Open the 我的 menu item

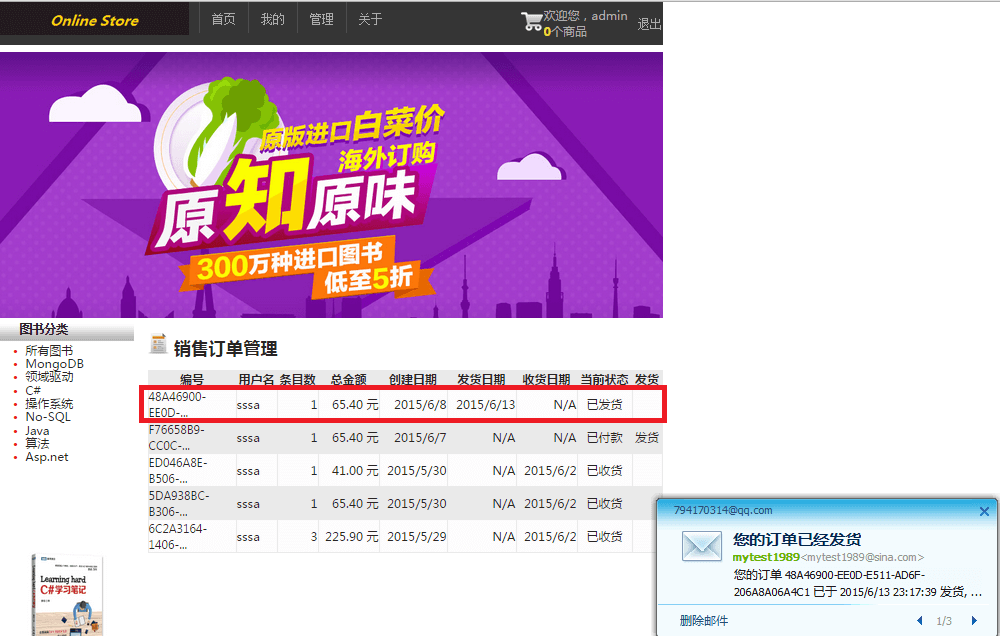point(272,19)
